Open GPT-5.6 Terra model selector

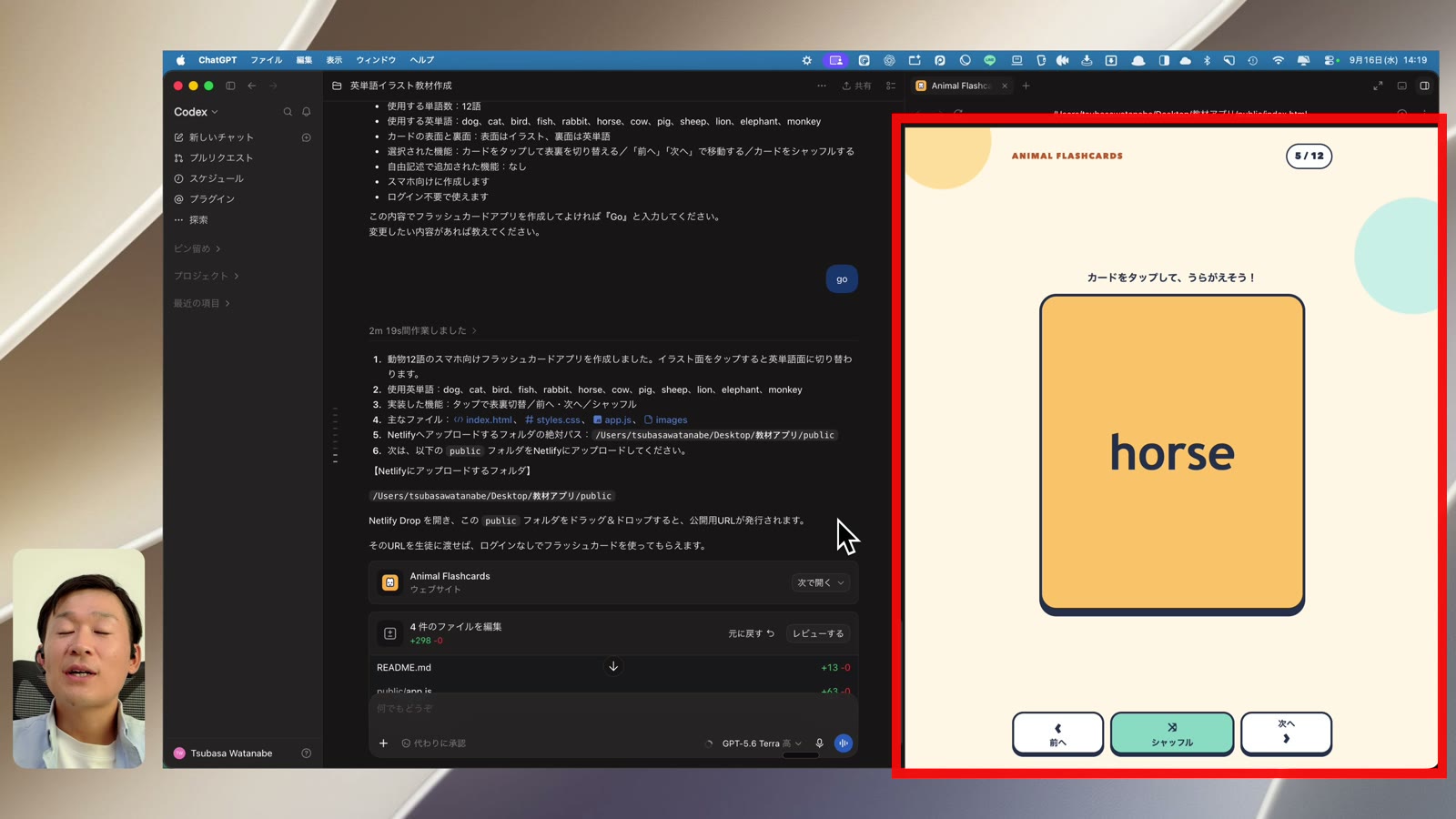pos(762,743)
